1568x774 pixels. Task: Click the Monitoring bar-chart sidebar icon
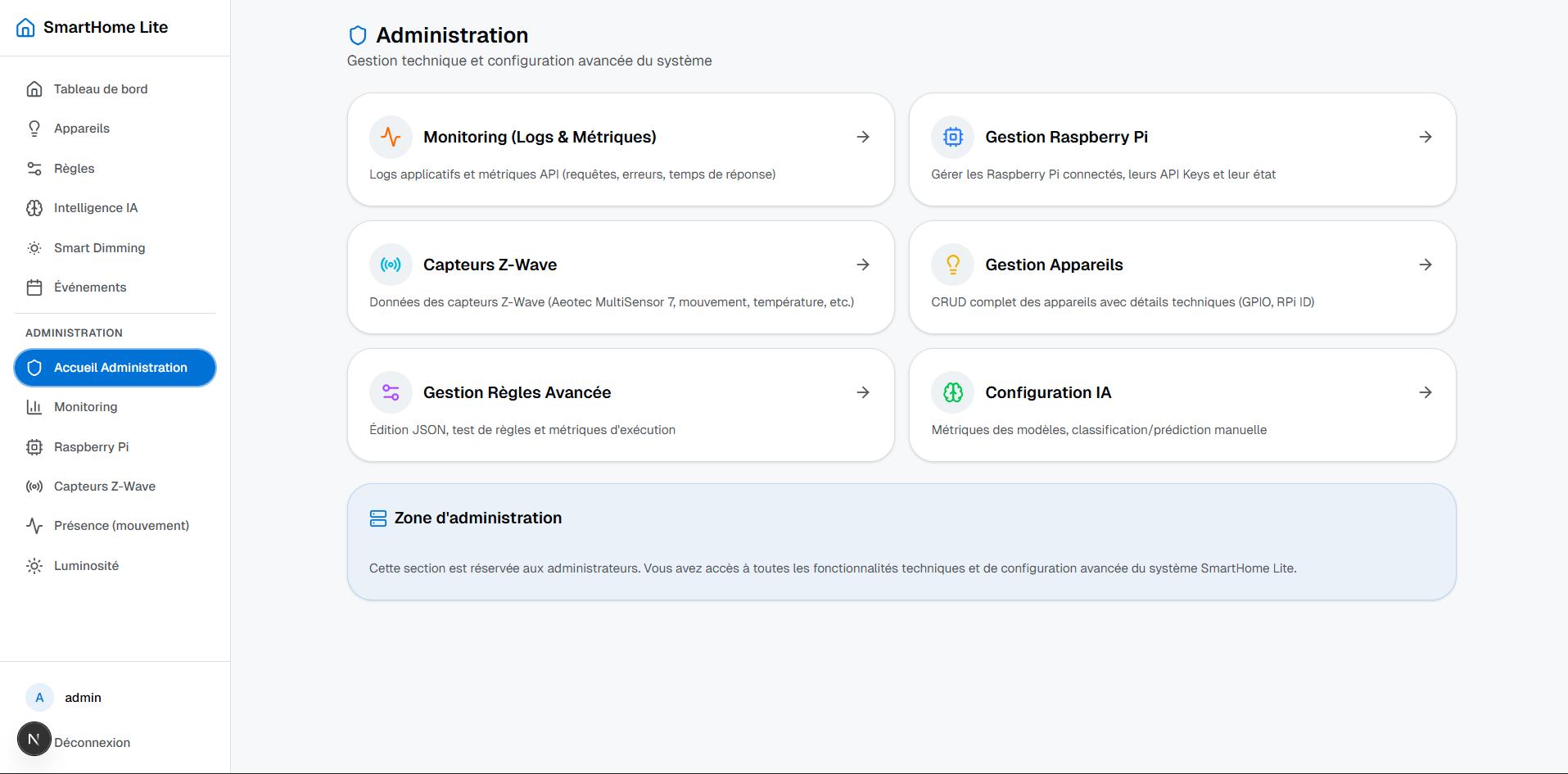pyautogui.click(x=34, y=407)
